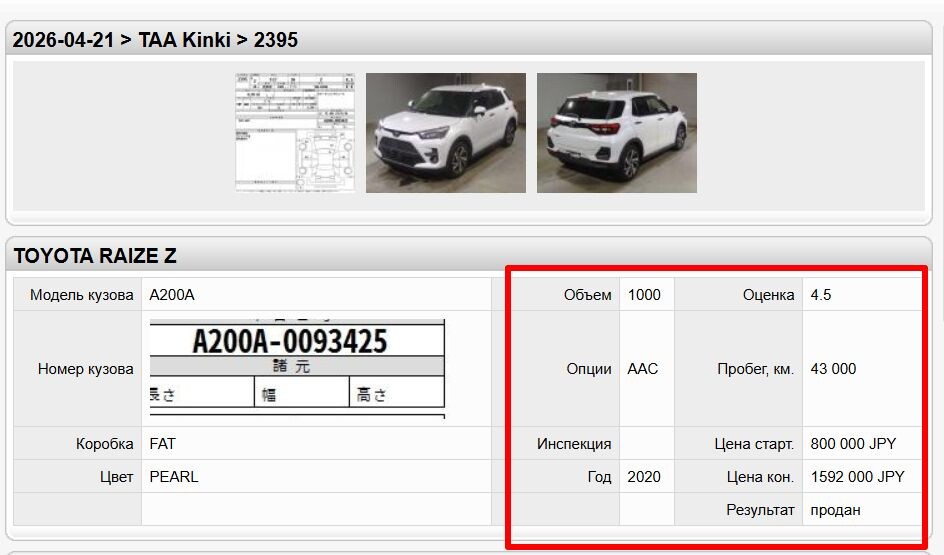Select color value 'PEARL'

(173, 477)
